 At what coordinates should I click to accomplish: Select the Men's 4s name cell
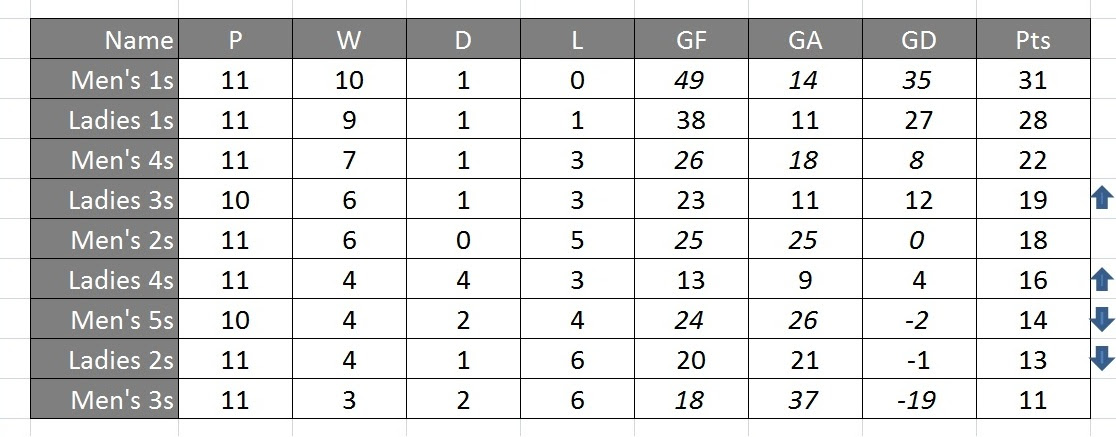click(x=105, y=159)
